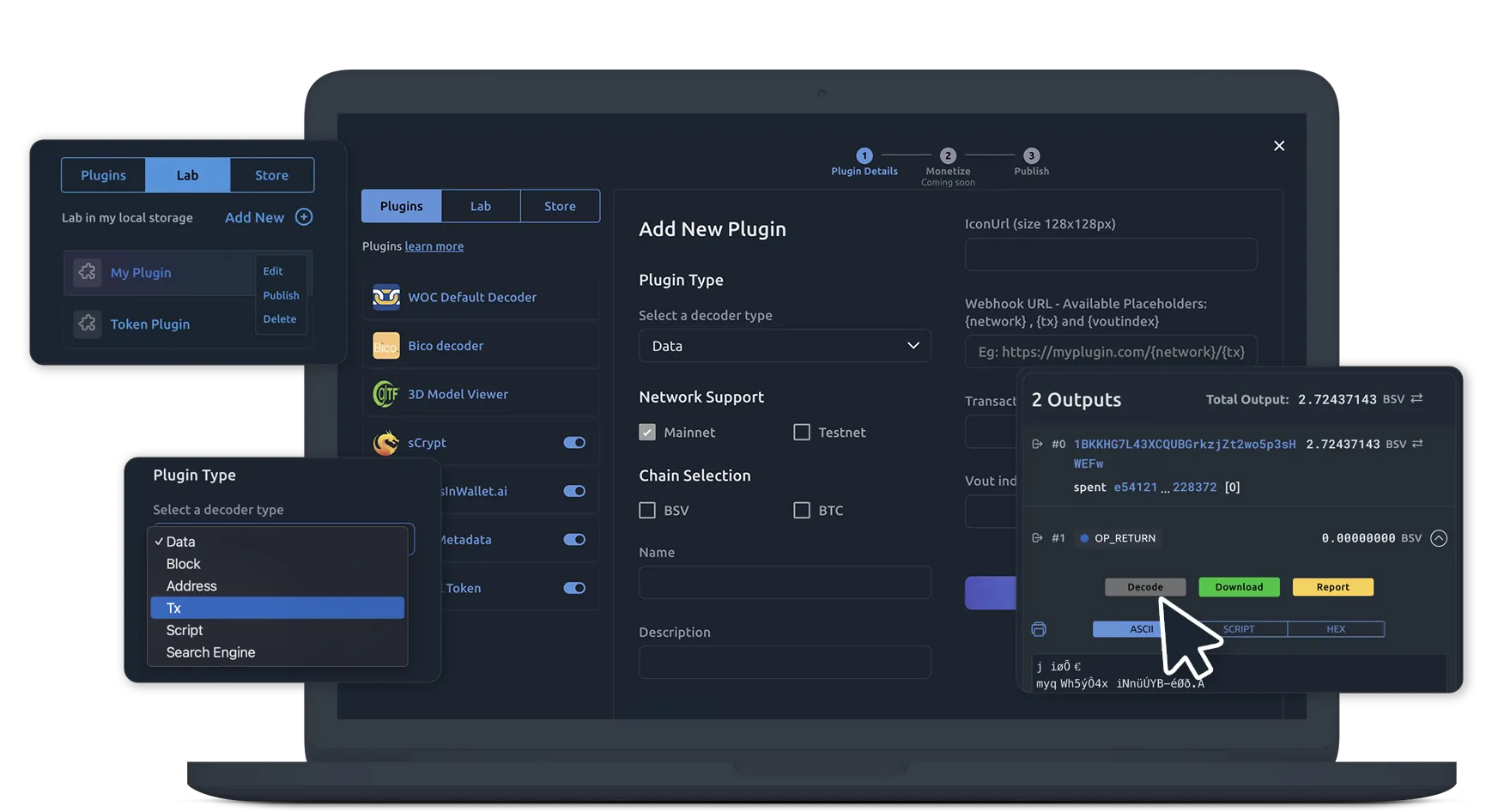The height and width of the screenshot is (812, 1492).
Task: Click the WOC Default Decoder icon
Action: 385,297
